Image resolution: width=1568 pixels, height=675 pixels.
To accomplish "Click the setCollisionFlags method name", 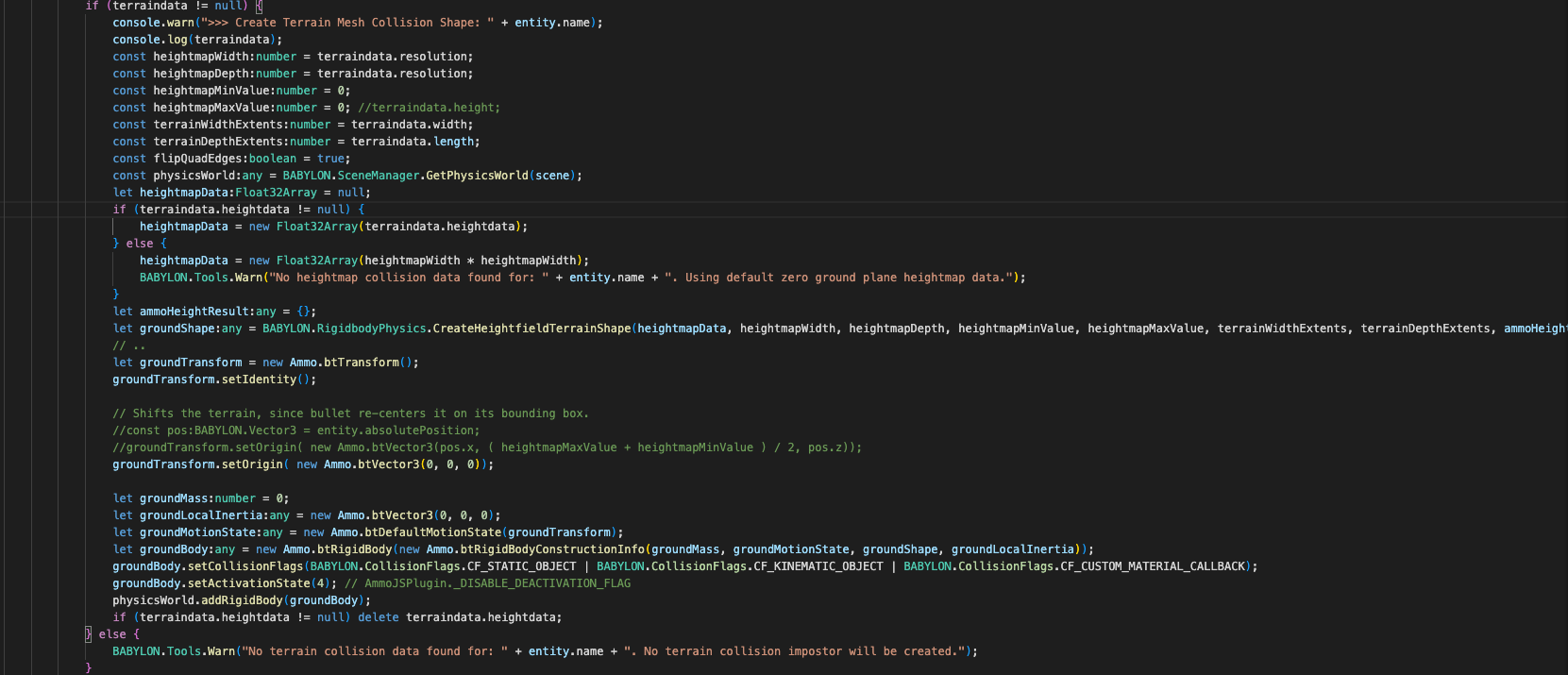I will [x=245, y=566].
